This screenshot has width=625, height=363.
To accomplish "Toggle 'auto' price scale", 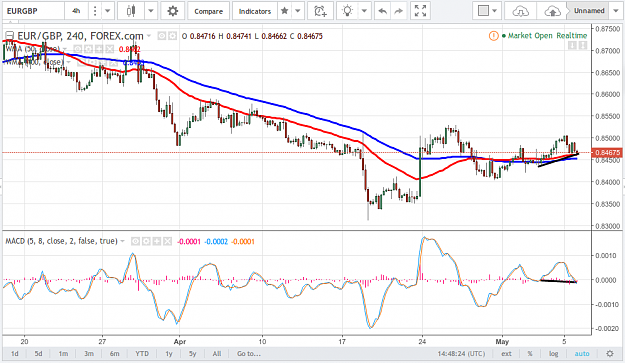I will 582,353.
